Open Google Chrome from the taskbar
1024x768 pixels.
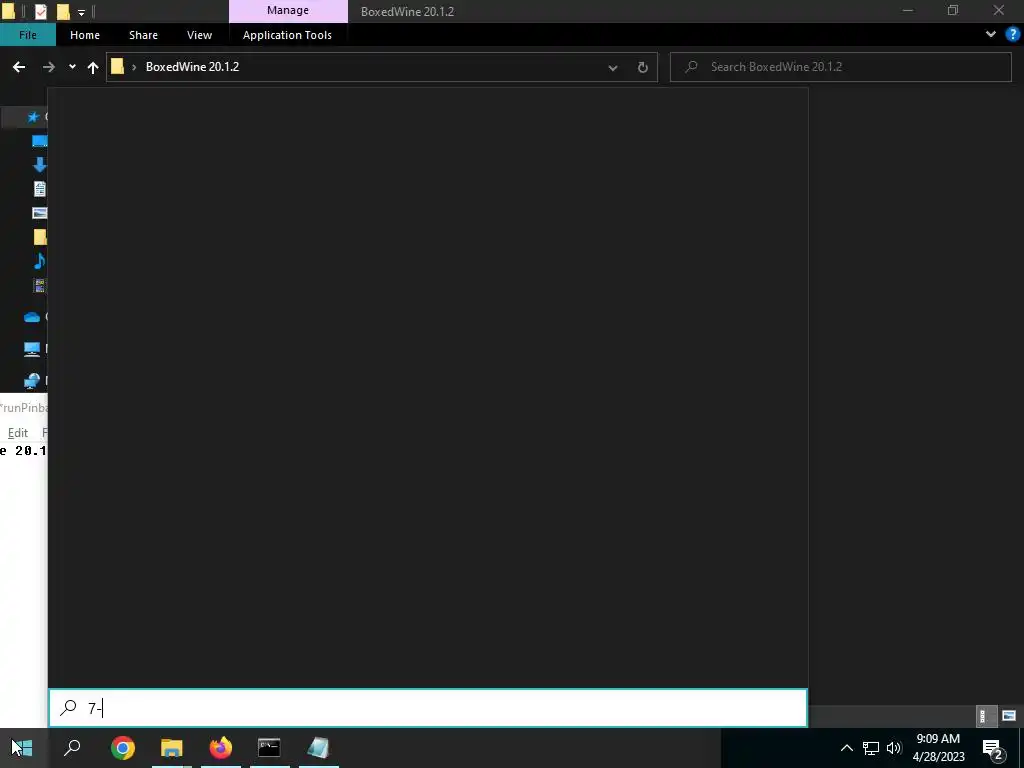[123, 748]
